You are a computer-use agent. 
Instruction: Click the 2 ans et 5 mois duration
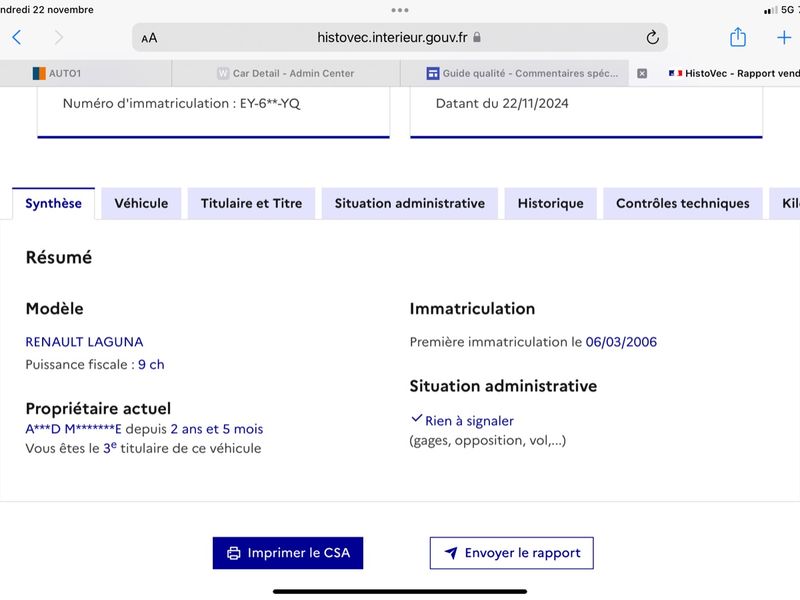[217, 429]
